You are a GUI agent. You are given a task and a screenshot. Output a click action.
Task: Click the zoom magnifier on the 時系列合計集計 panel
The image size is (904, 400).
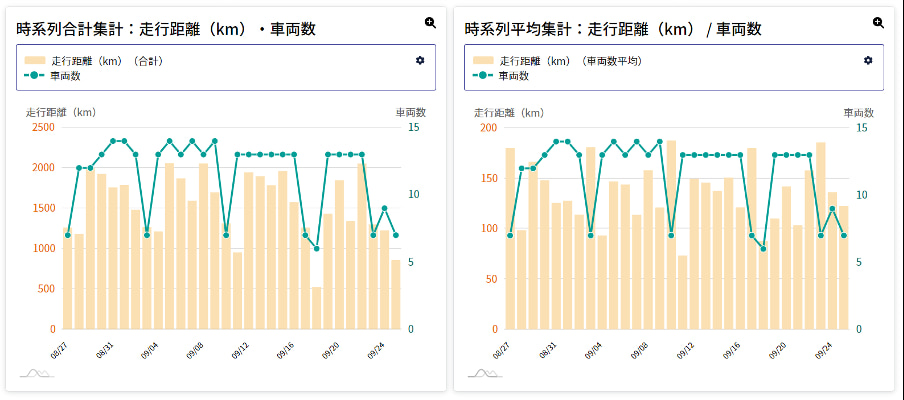click(430, 22)
